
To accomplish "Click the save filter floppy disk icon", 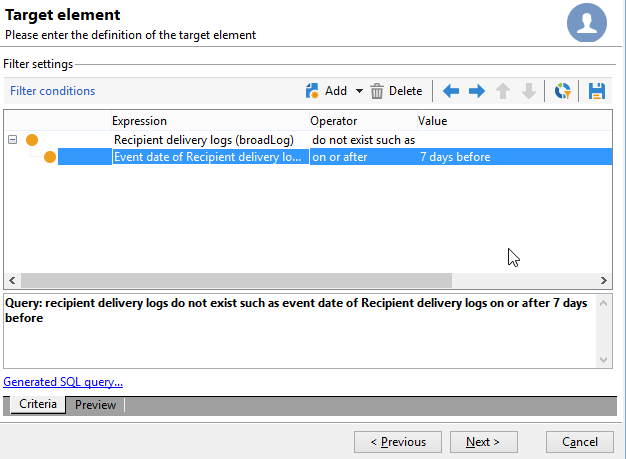I will coord(596,91).
